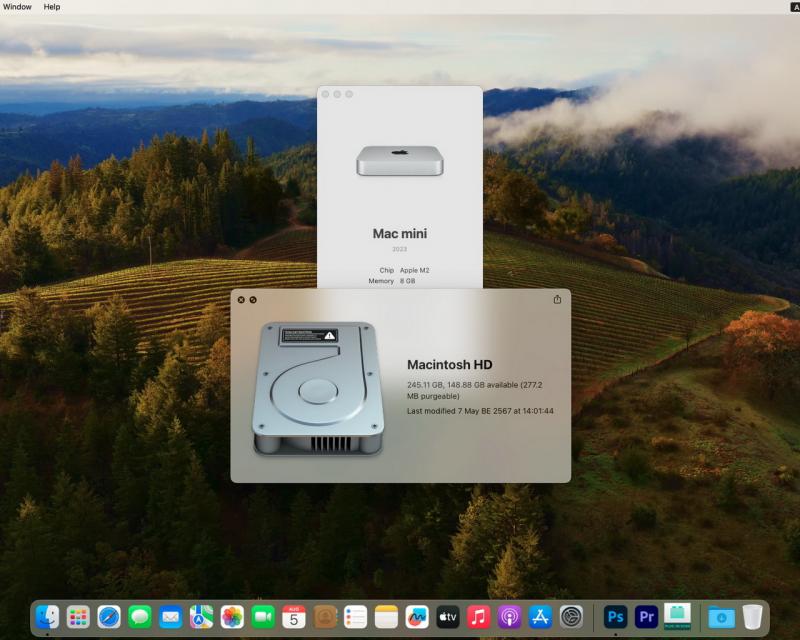Open the Calendar app in Dock
The height and width of the screenshot is (640, 800).
coord(293,617)
